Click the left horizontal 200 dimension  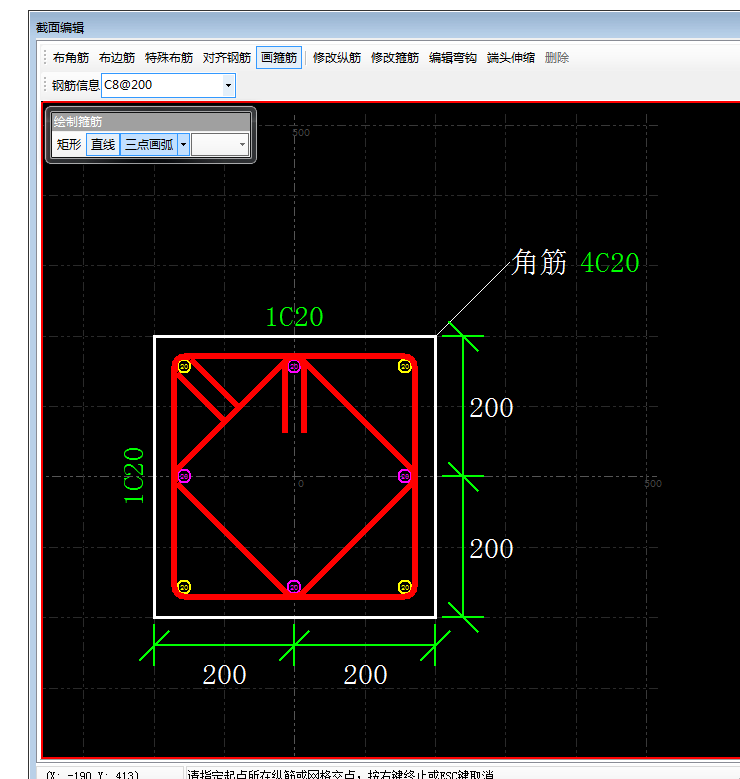224,675
